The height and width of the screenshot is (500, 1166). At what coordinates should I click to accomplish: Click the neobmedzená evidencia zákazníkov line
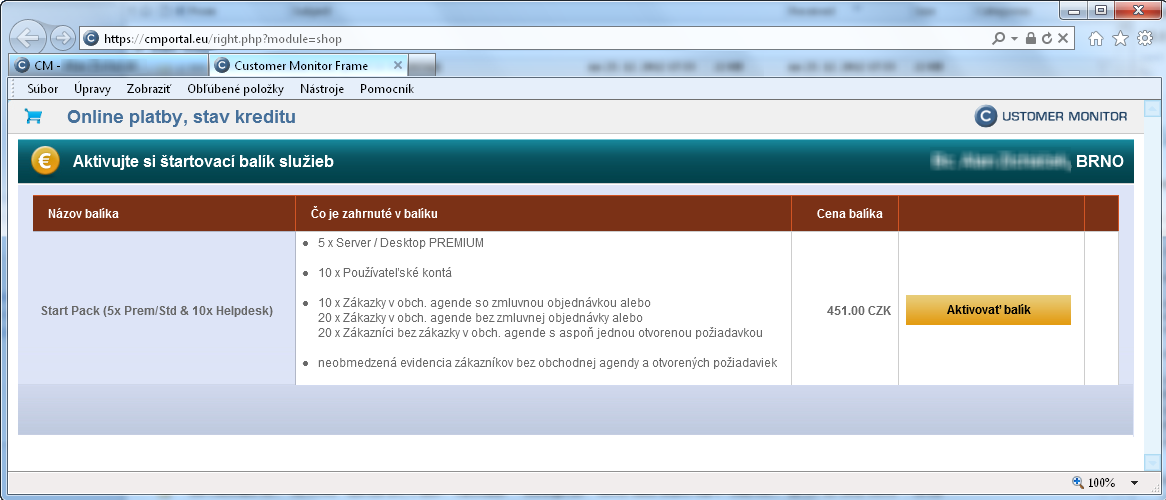click(547, 363)
